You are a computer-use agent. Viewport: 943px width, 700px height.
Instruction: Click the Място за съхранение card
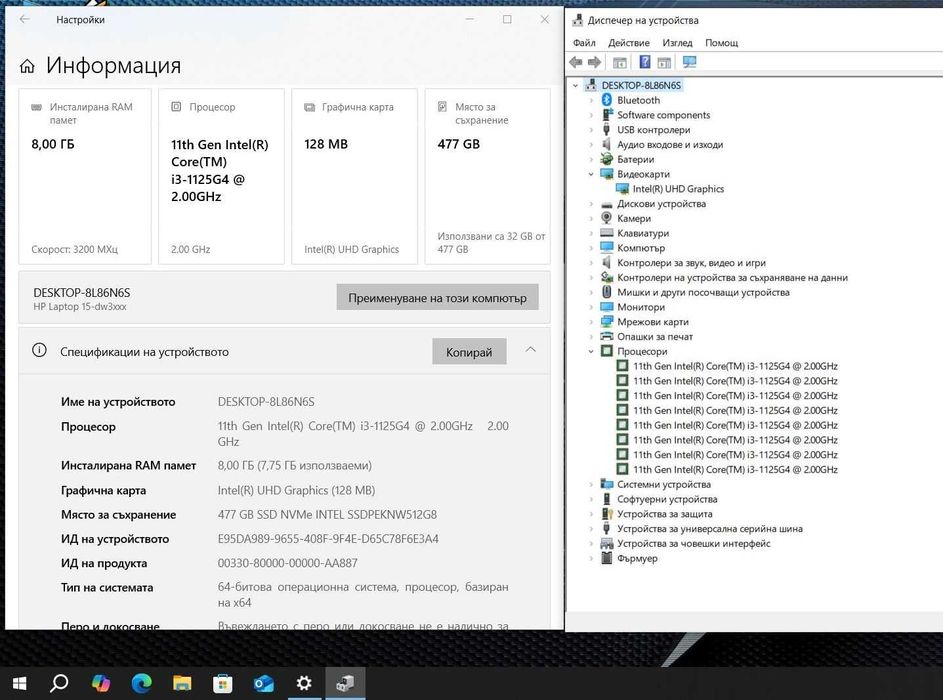487,176
